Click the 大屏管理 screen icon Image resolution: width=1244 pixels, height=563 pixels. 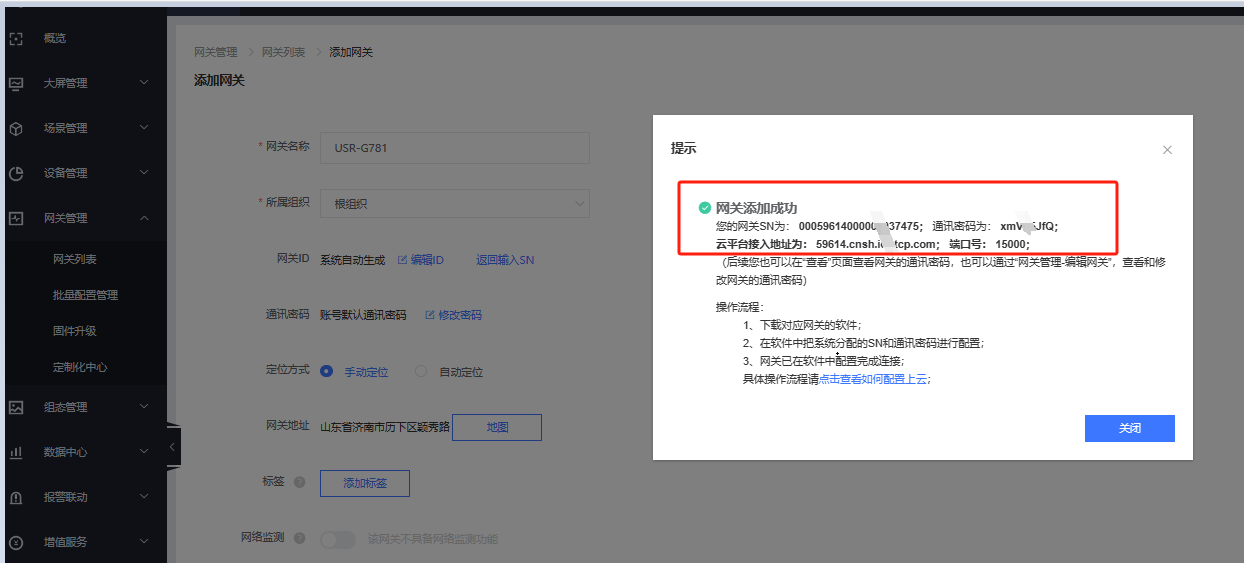pyautogui.click(x=16, y=83)
